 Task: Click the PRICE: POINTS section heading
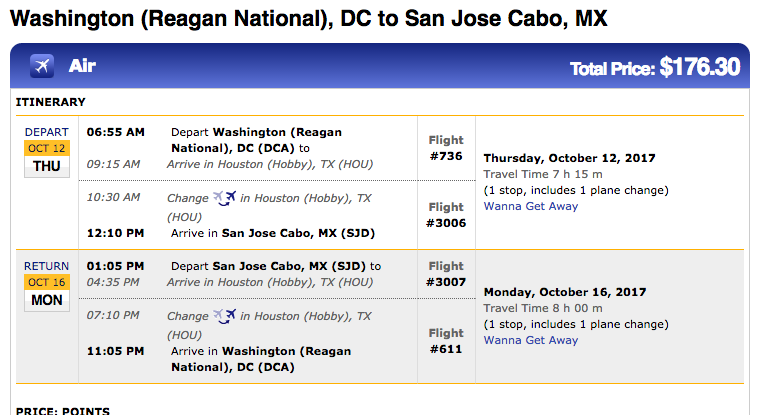(x=63, y=411)
